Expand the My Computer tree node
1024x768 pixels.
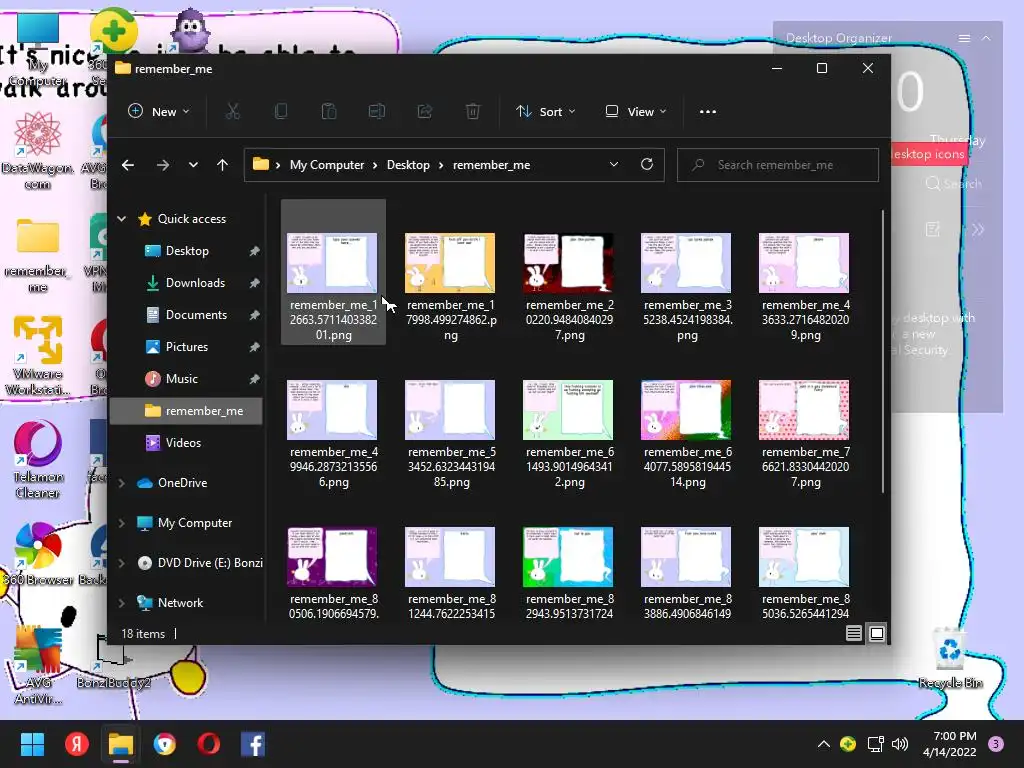coord(121,523)
